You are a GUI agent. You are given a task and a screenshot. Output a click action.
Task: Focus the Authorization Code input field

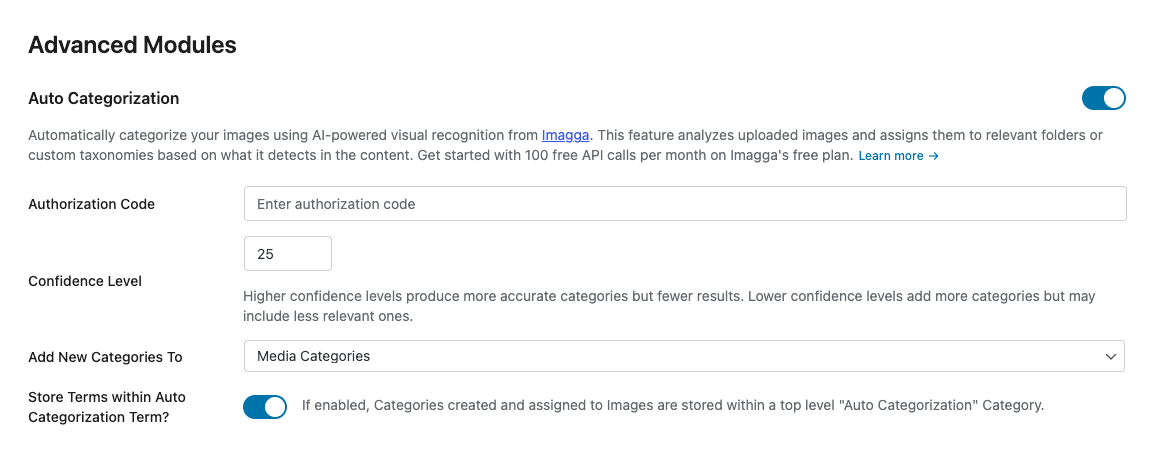(x=685, y=204)
